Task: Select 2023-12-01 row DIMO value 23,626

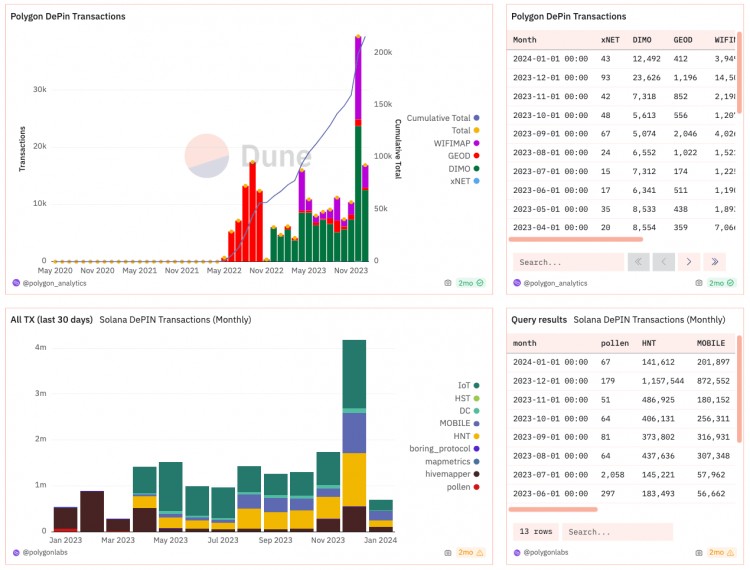Action: pyautogui.click(x=646, y=77)
